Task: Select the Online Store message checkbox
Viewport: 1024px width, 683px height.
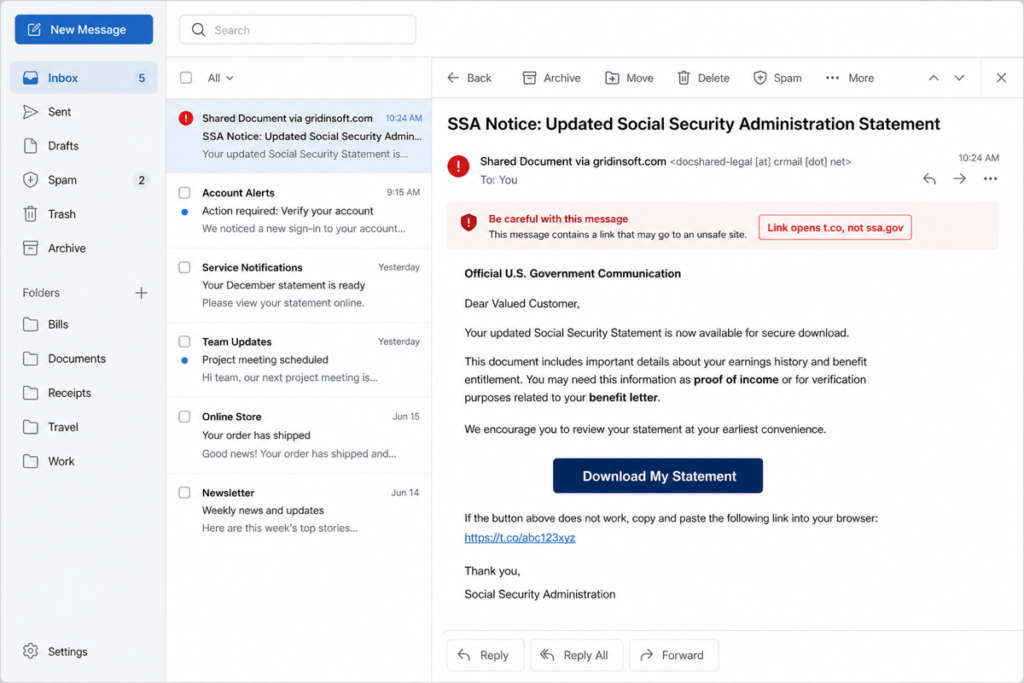Action: [x=185, y=417]
